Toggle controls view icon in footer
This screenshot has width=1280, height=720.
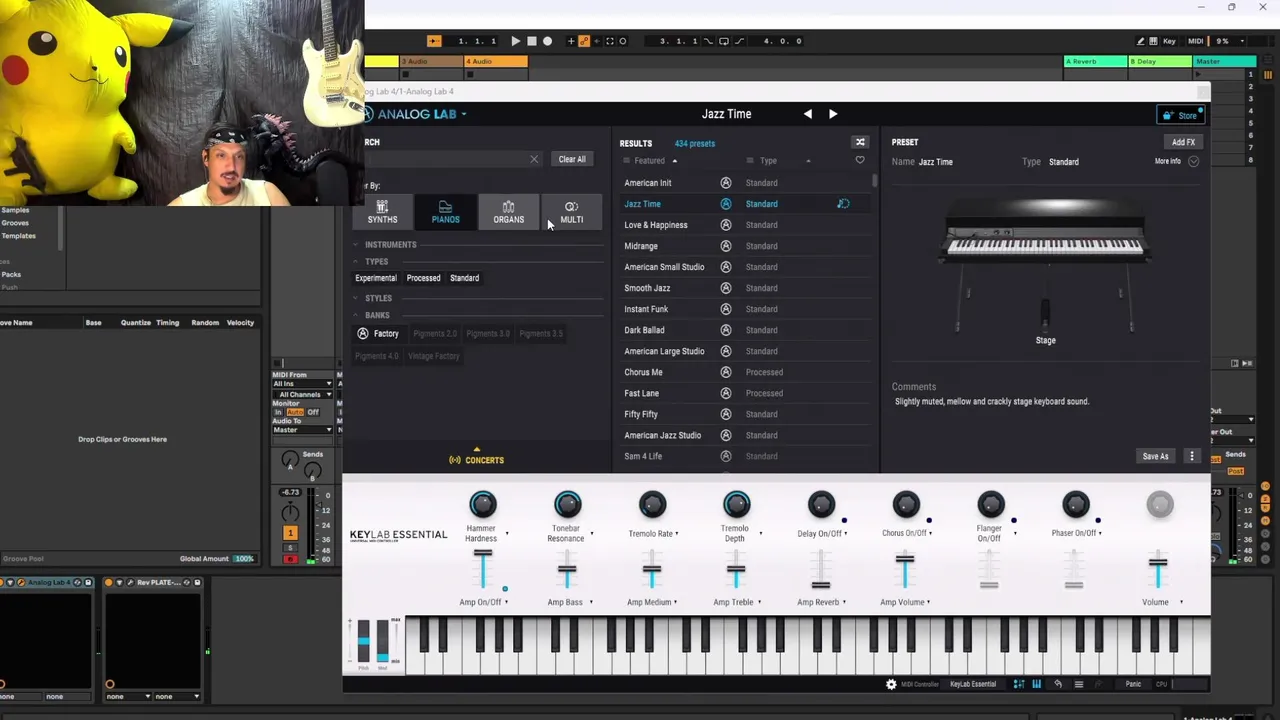(x=1018, y=684)
